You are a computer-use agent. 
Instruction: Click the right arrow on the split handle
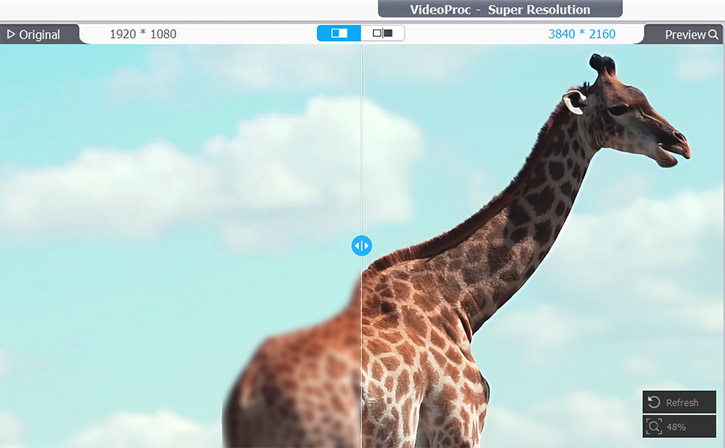367,245
